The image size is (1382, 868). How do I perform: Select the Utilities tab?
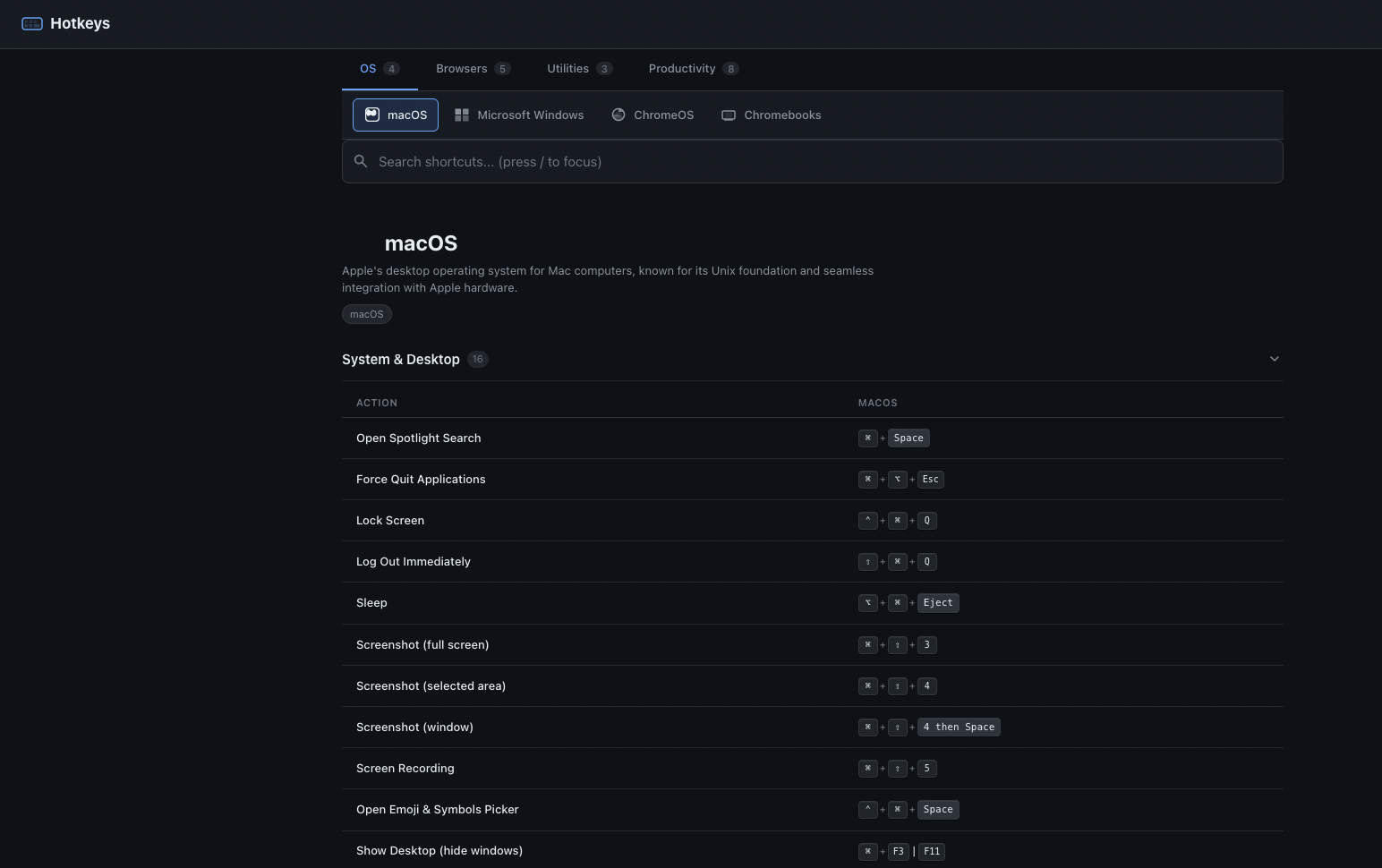click(x=579, y=69)
